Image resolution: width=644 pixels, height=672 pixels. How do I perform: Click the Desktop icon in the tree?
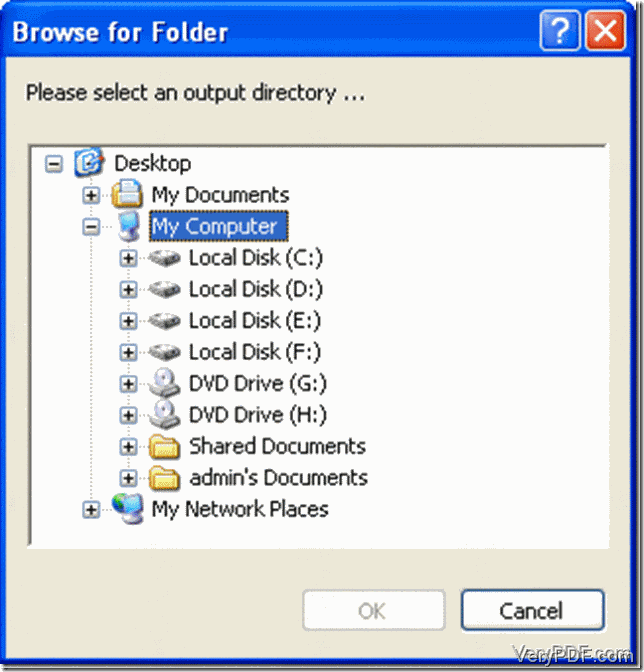tap(89, 163)
